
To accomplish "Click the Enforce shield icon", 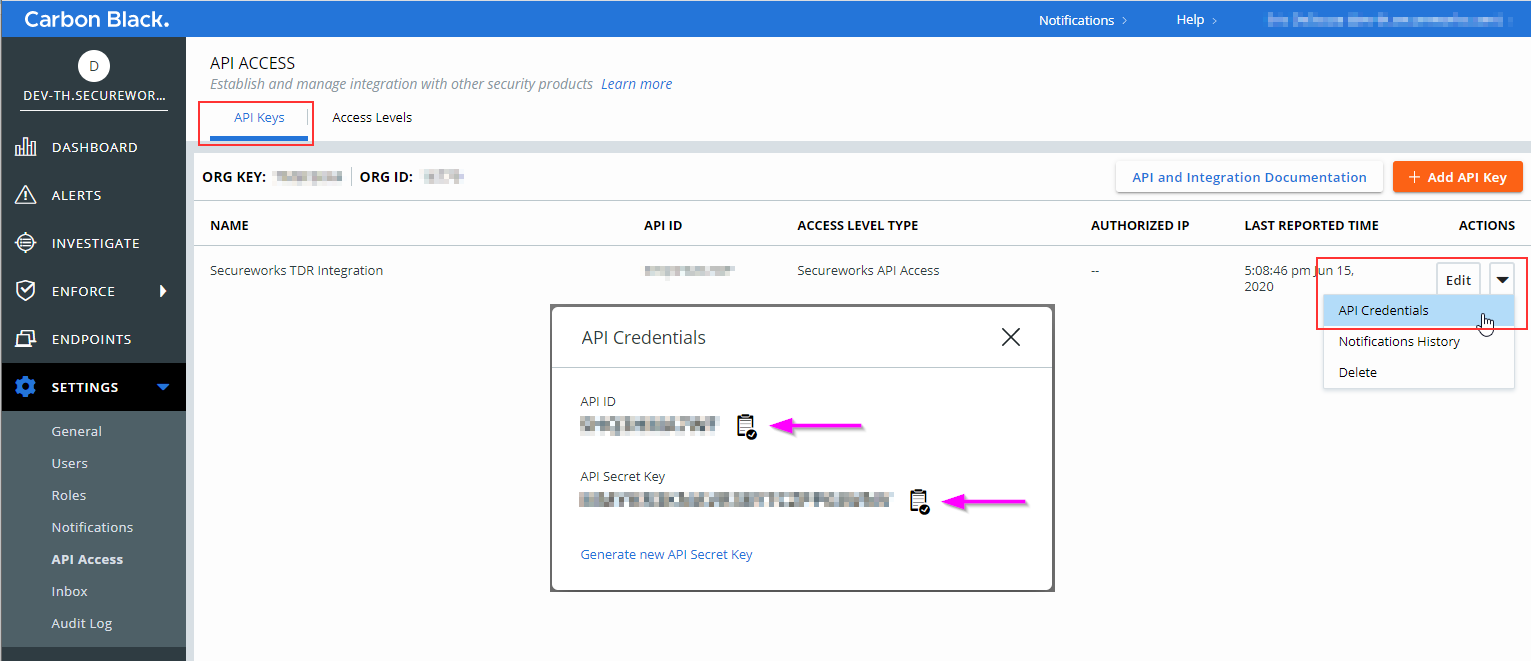I will [26, 291].
